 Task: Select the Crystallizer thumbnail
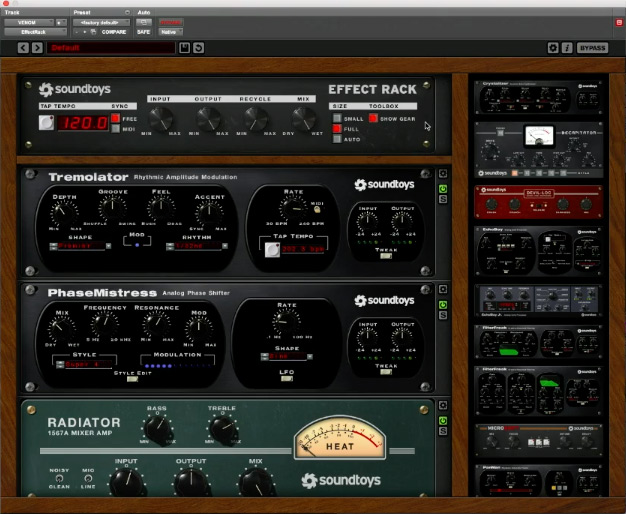point(539,97)
